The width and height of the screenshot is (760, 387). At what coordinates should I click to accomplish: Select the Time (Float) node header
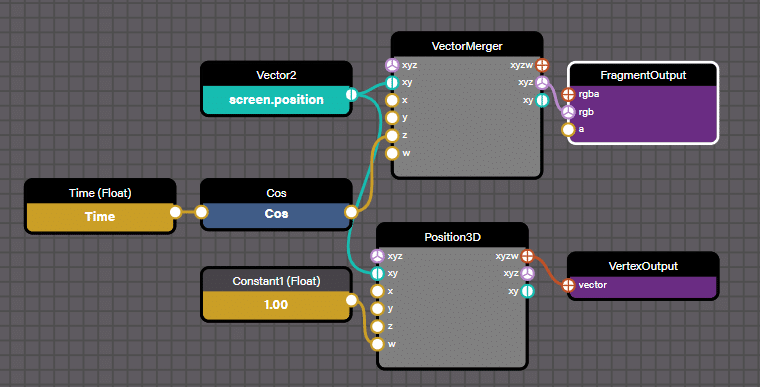(100, 193)
